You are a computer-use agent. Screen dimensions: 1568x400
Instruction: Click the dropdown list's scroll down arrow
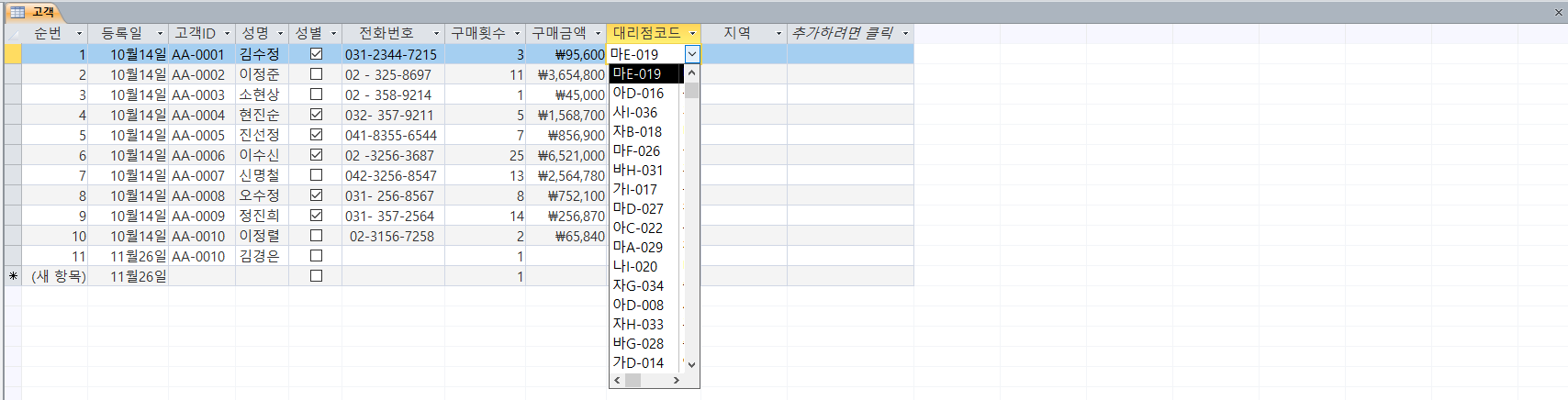[692, 364]
